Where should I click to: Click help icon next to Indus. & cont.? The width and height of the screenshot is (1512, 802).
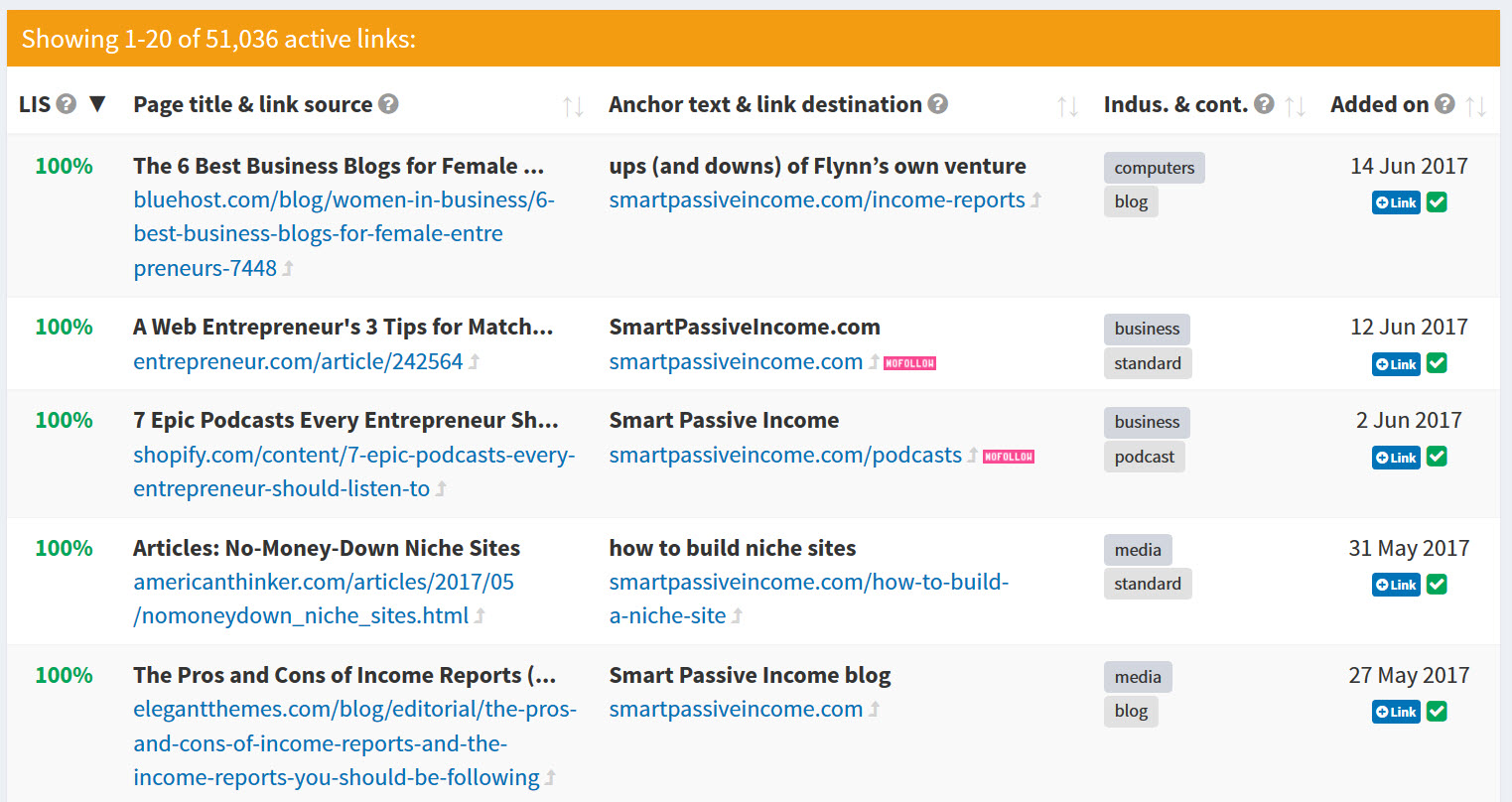1264,104
